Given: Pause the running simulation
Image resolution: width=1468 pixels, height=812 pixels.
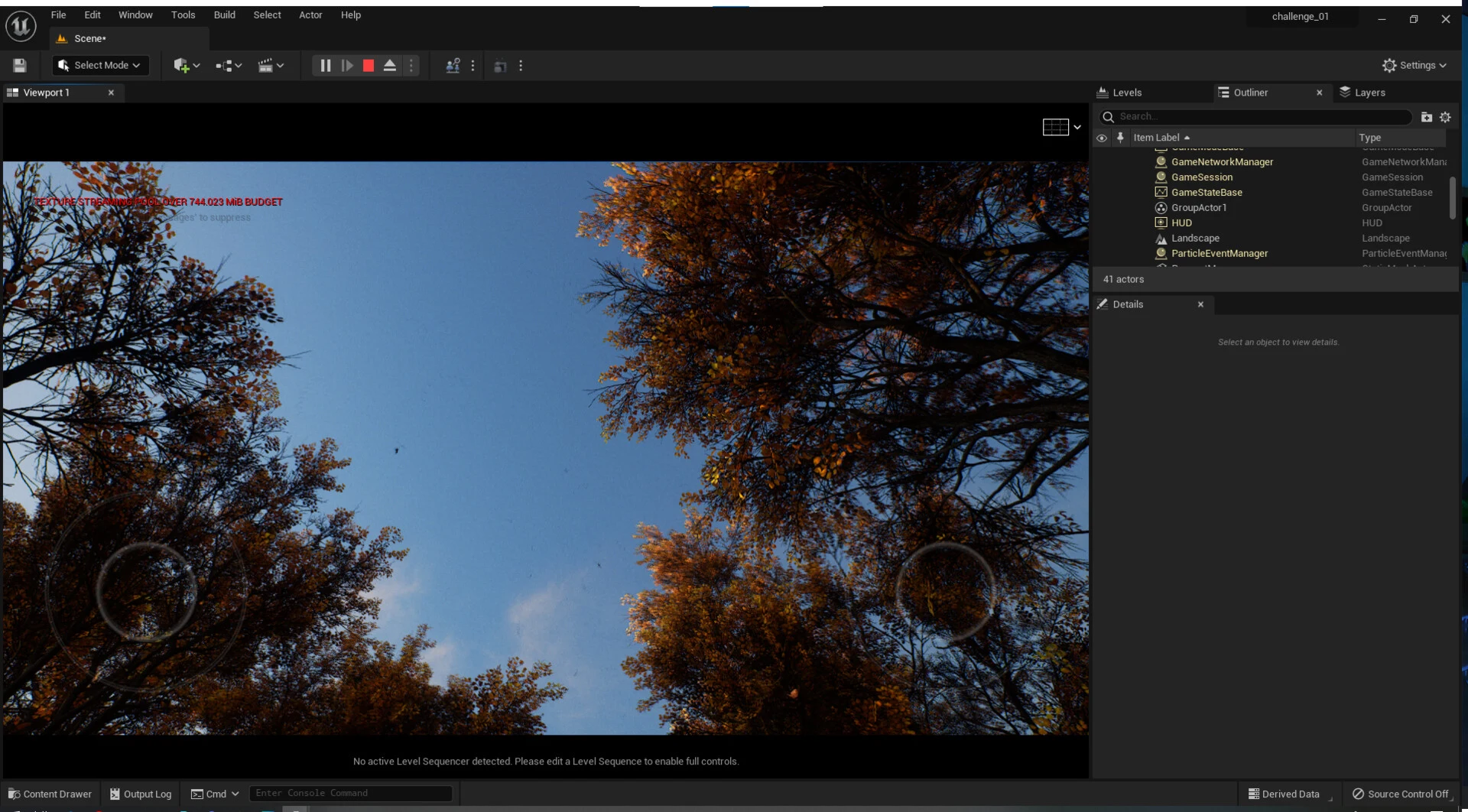Looking at the screenshot, I should (325, 66).
